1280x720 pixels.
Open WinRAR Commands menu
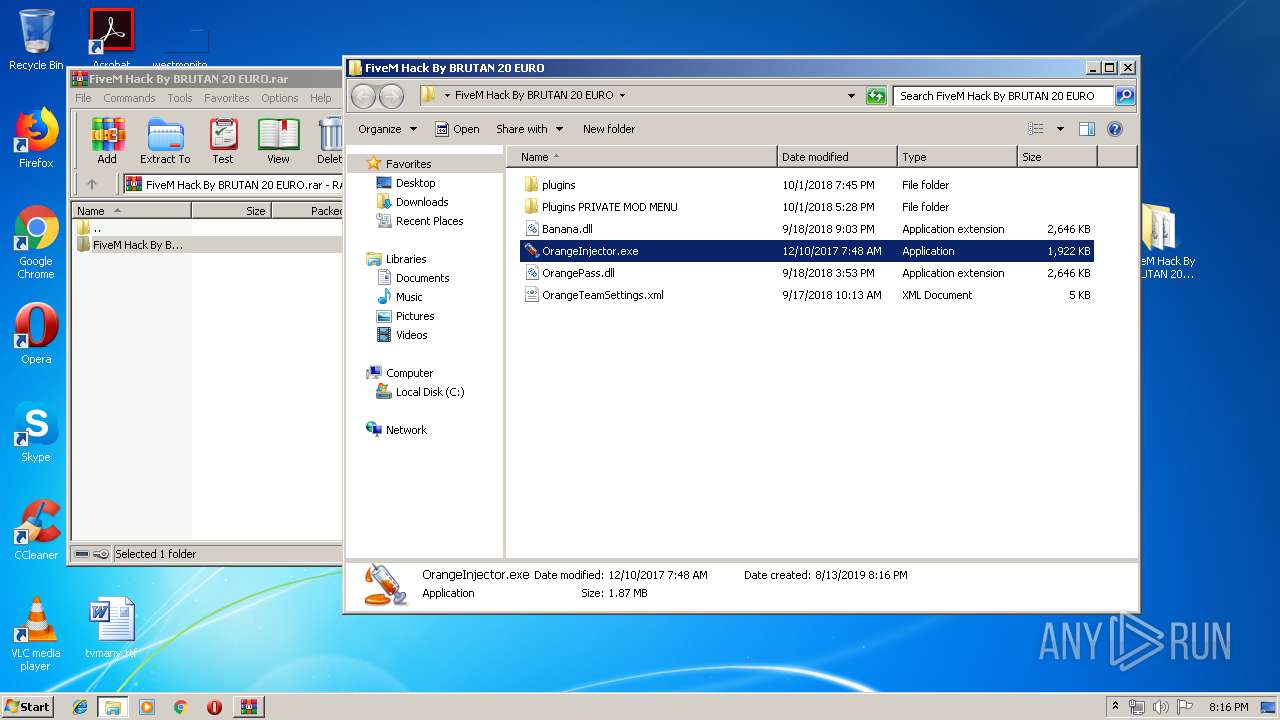129,98
